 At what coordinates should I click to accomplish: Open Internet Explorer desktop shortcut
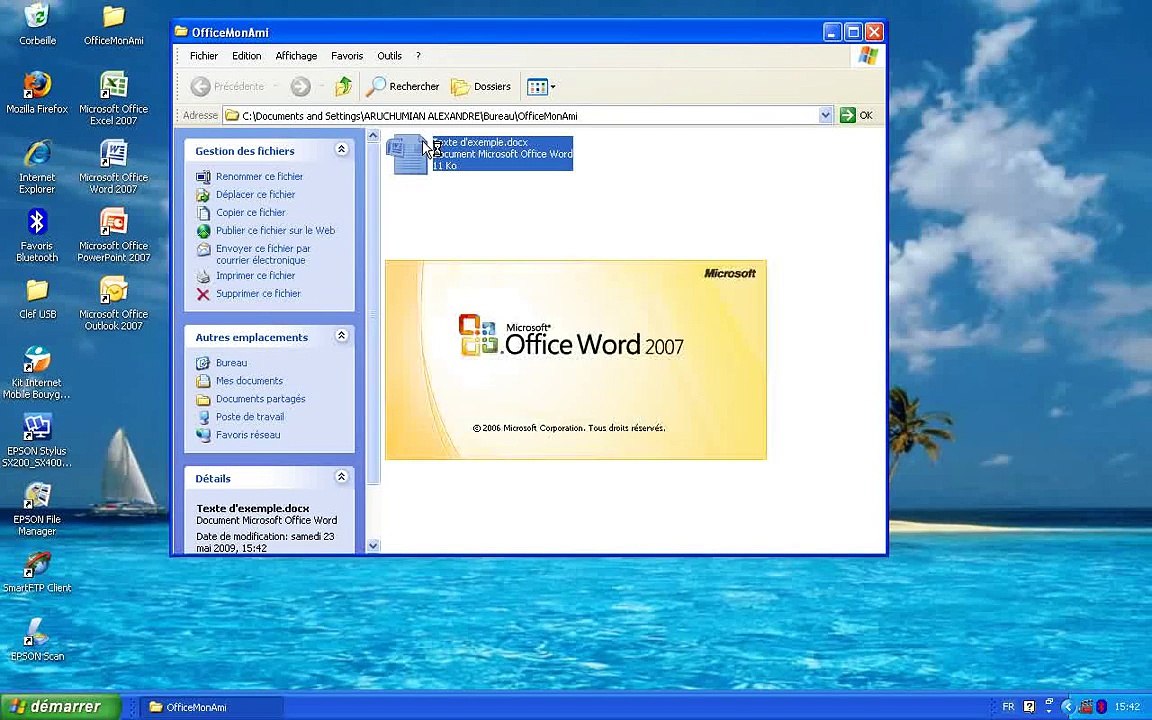point(37,166)
